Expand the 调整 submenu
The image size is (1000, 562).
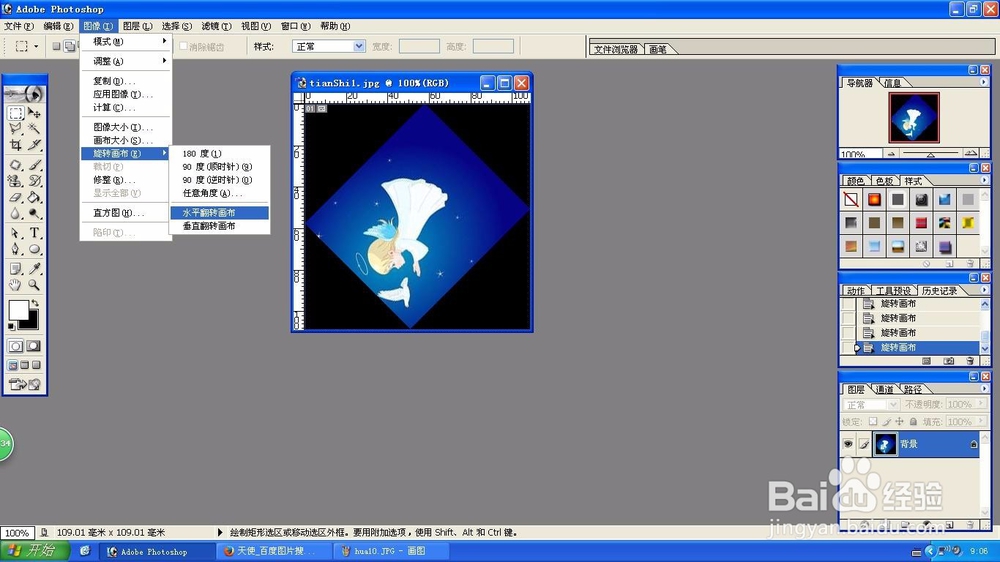(126, 61)
